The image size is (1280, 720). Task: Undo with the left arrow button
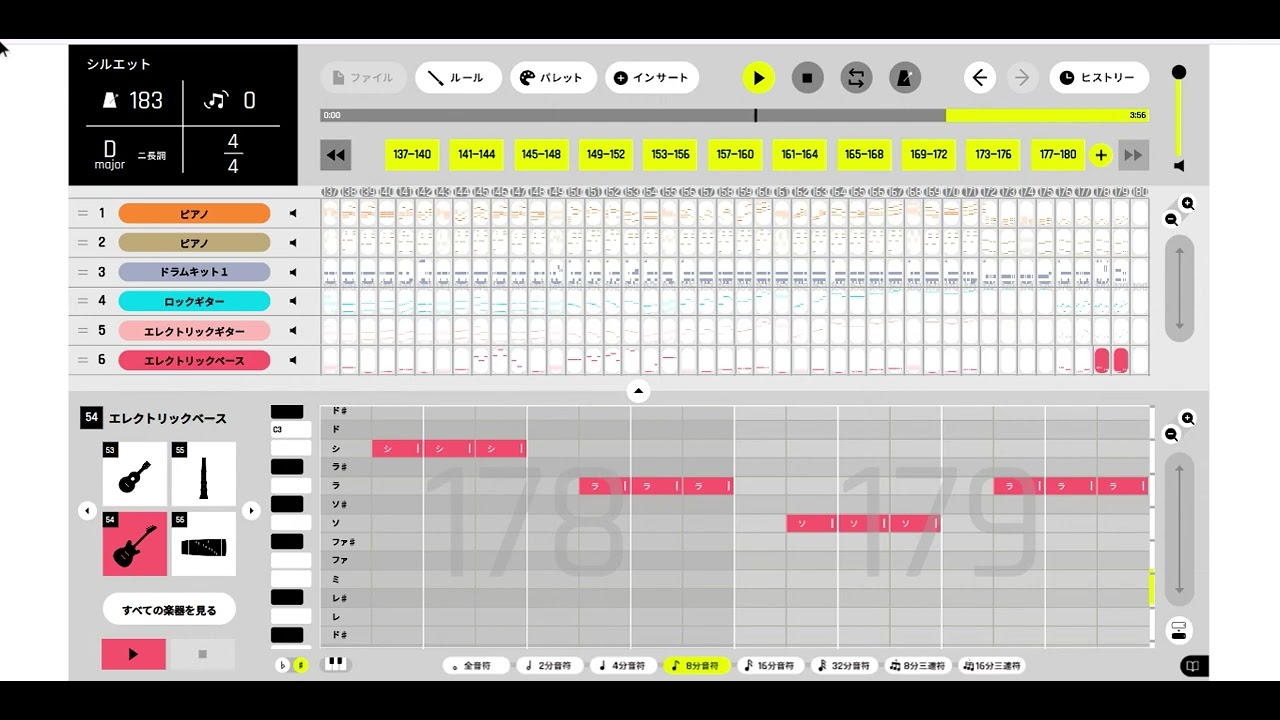tap(980, 78)
